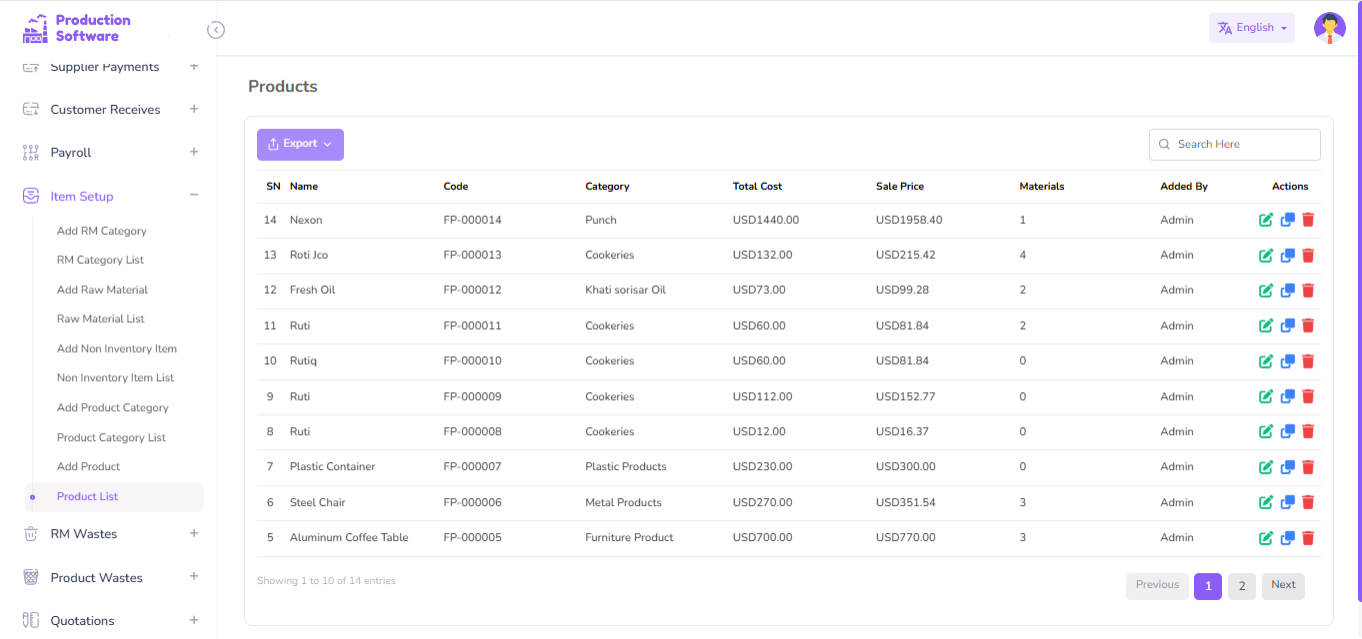Click inside the Search Here field
This screenshot has width=1362, height=639.
tap(1234, 144)
